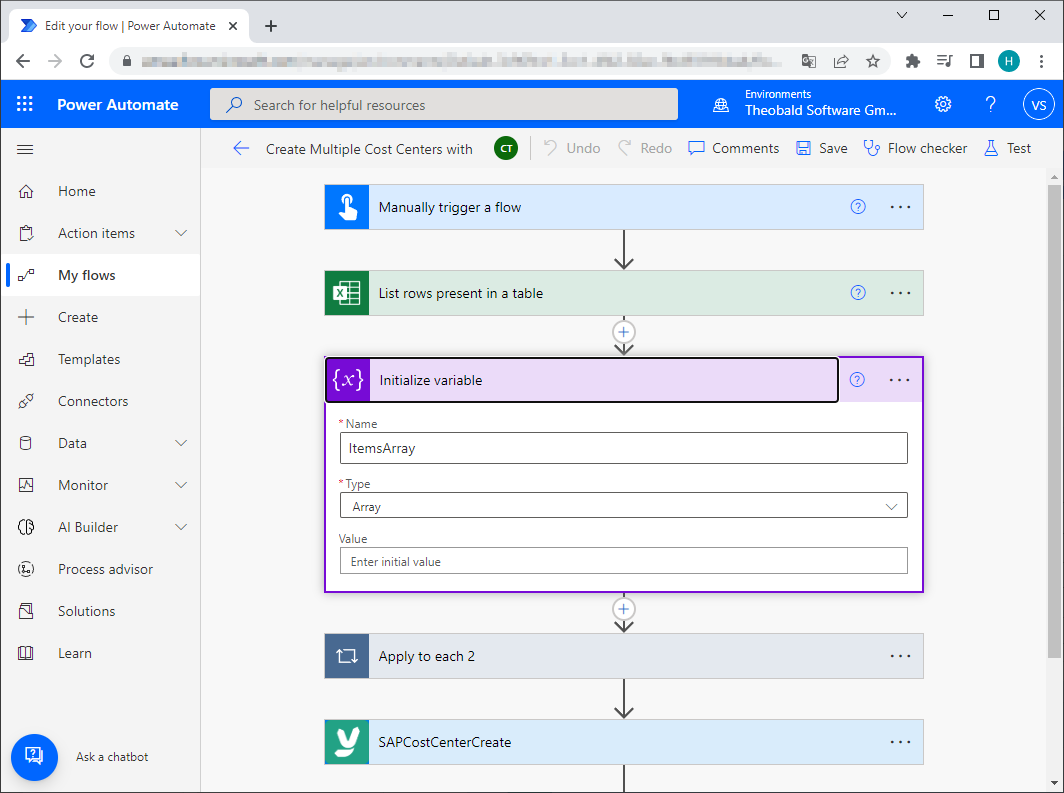Open the Settings gear icon

click(x=943, y=104)
